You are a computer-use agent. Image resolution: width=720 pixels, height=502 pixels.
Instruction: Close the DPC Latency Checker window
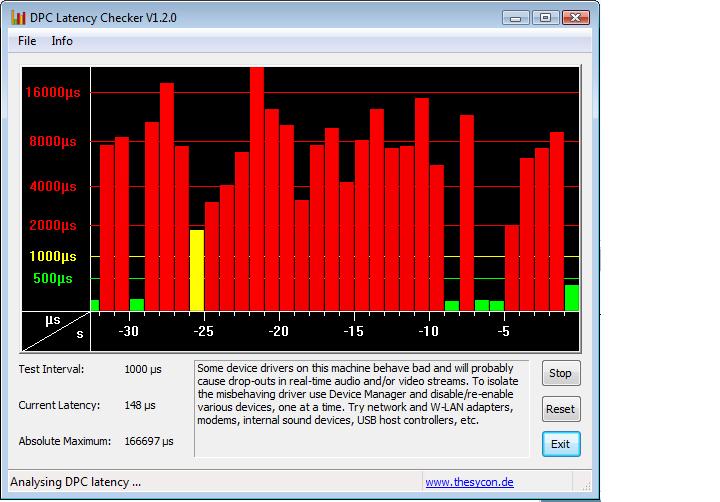pos(575,18)
